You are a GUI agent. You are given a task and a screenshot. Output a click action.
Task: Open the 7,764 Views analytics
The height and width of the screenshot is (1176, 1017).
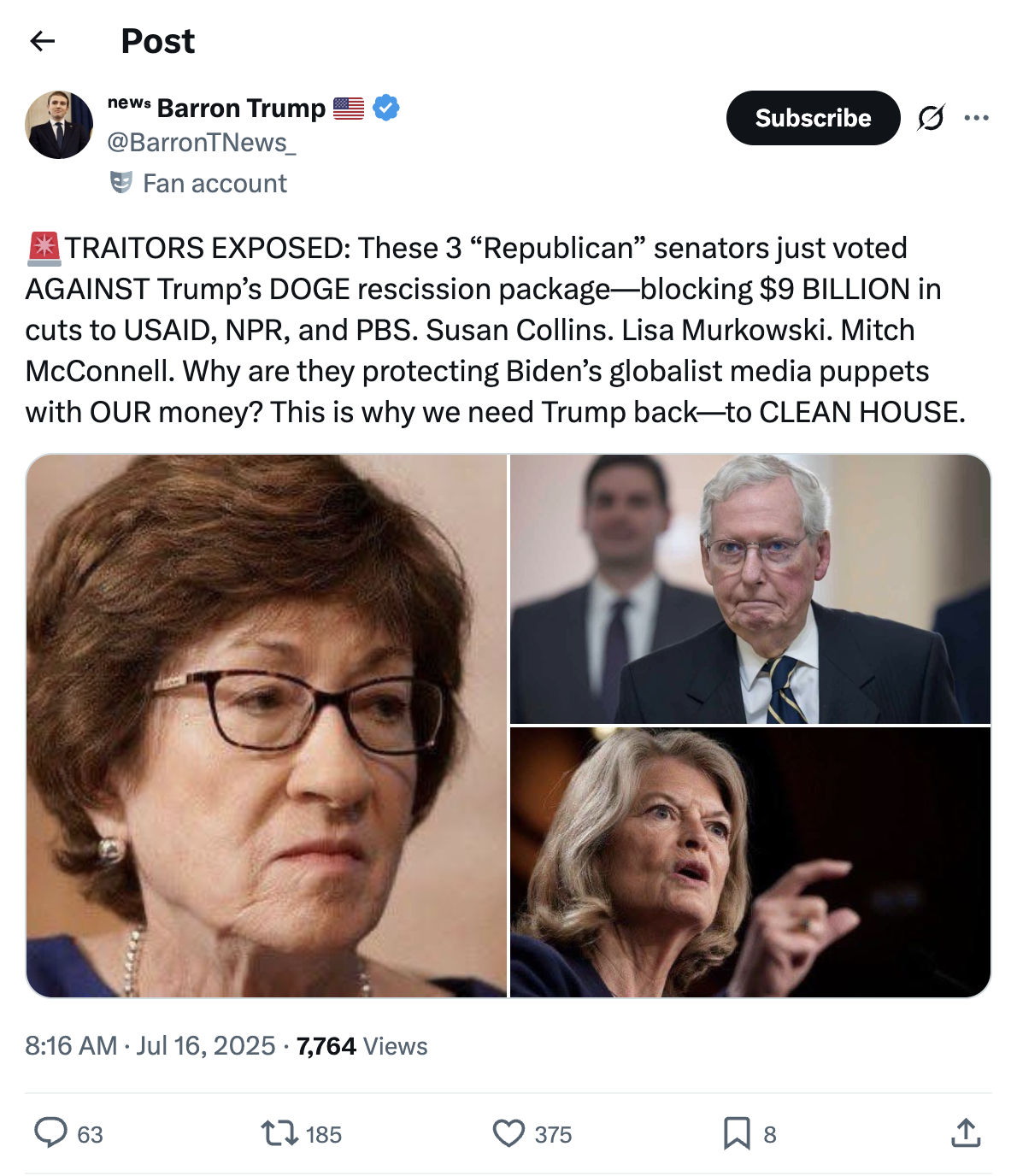point(362,1046)
